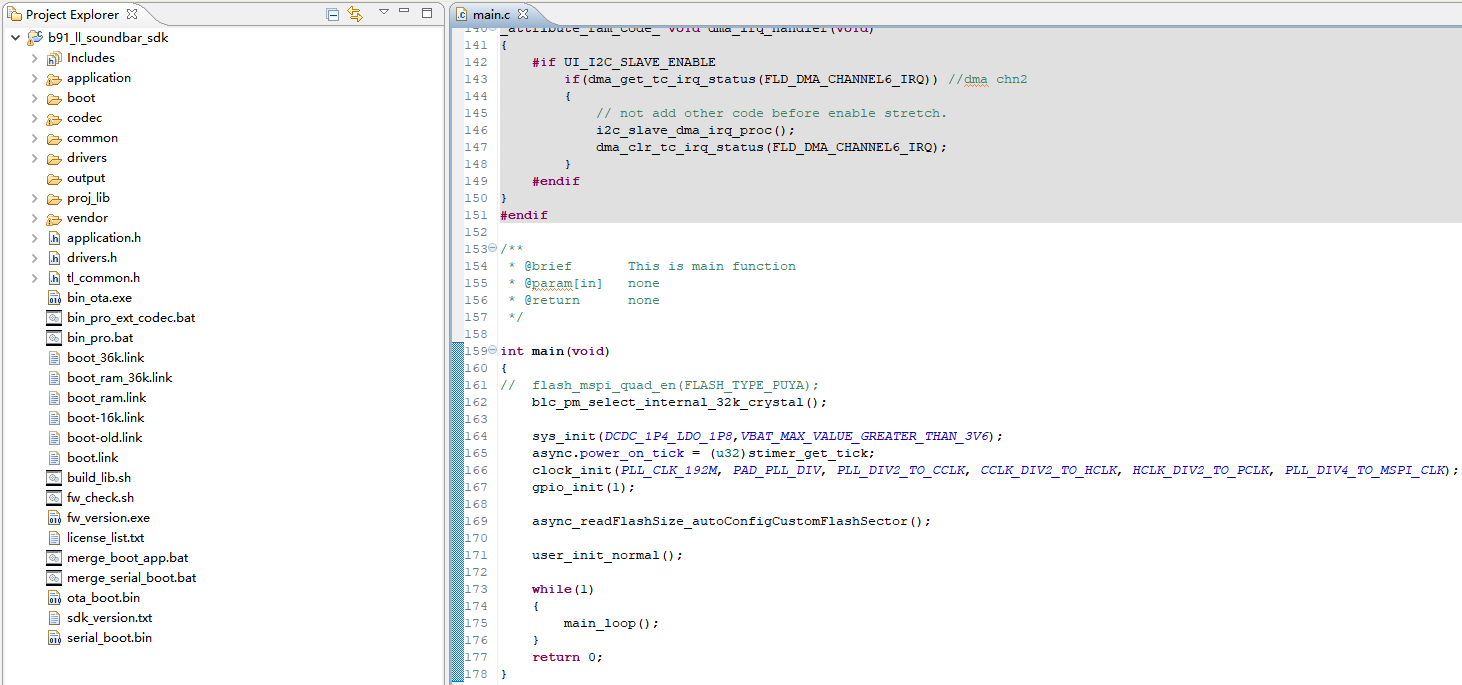Screen dimensions: 1462x685
Task: Open the Project Explorer View Menu dropdown
Action: [x=384, y=13]
